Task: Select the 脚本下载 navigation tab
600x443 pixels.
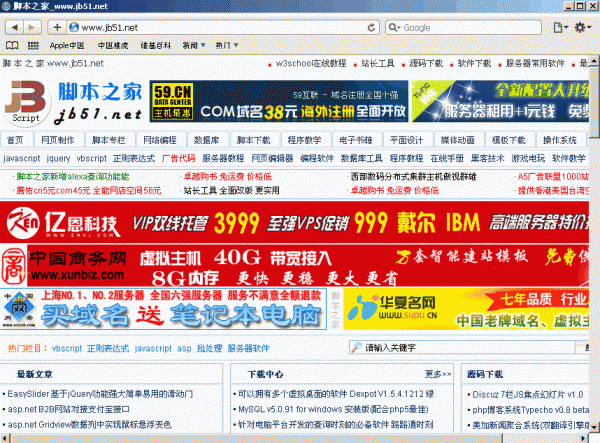Action: [253, 140]
